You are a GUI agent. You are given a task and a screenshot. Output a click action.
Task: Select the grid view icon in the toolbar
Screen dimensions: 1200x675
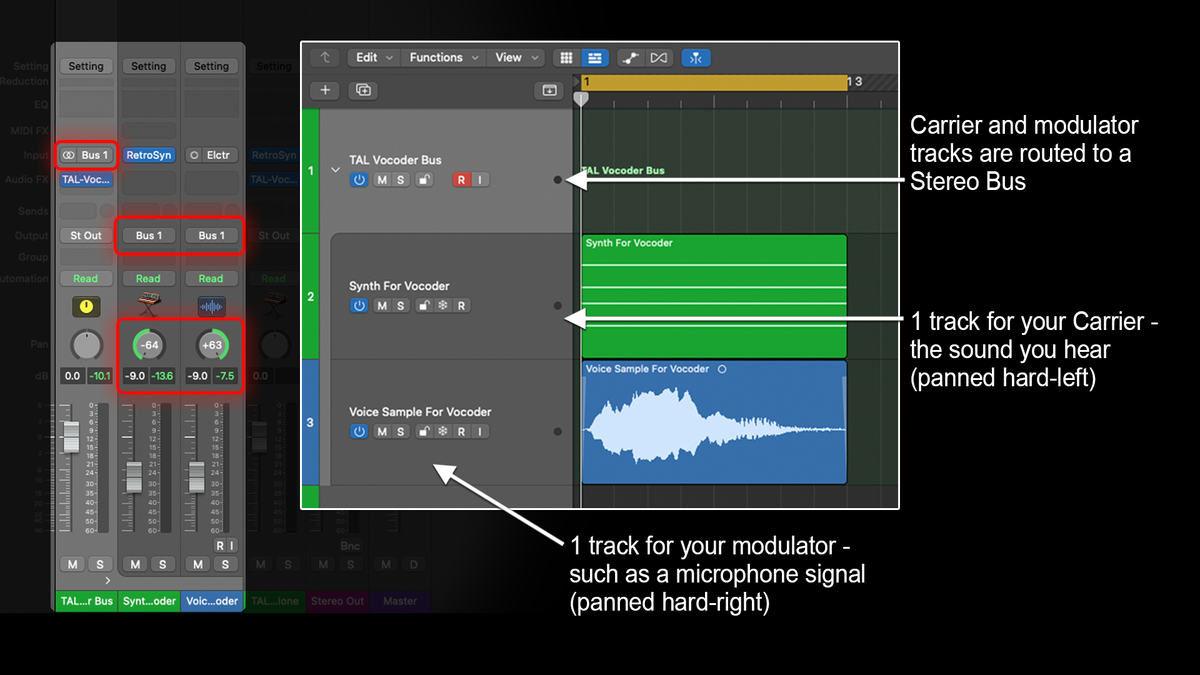(x=567, y=57)
